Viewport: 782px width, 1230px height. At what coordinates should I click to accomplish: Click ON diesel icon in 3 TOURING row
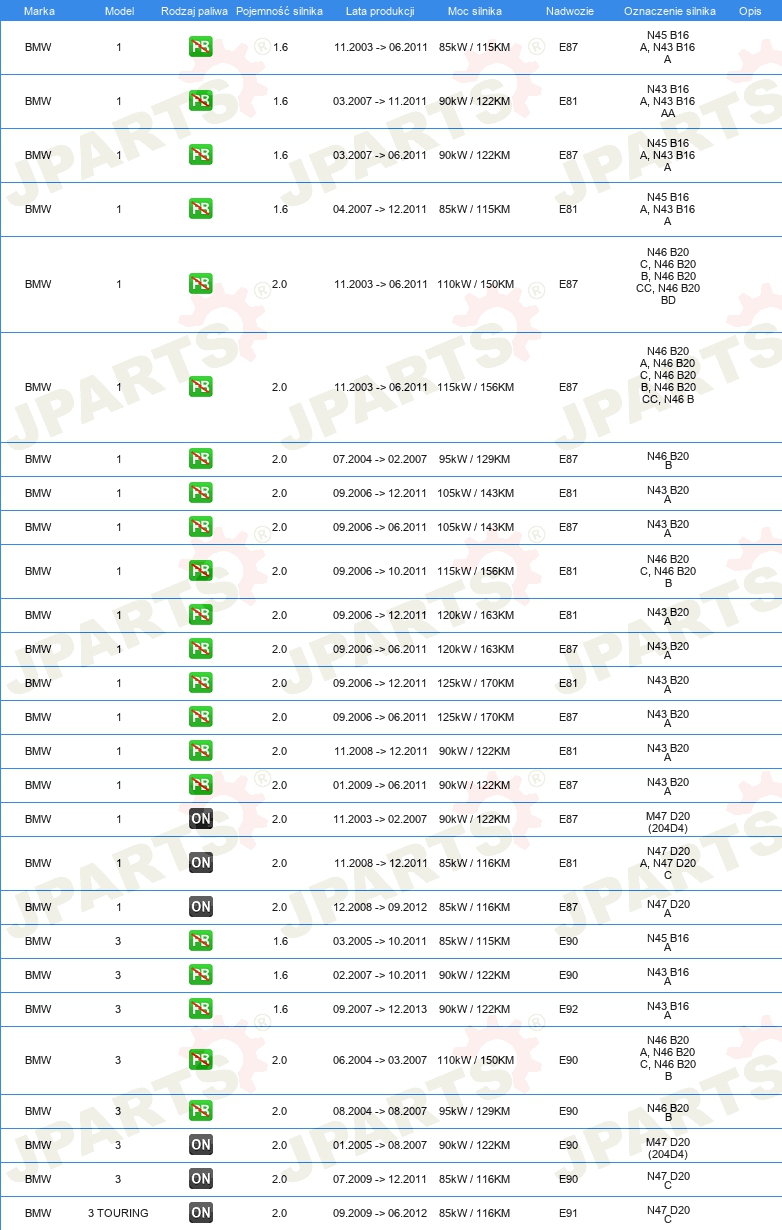201,1213
